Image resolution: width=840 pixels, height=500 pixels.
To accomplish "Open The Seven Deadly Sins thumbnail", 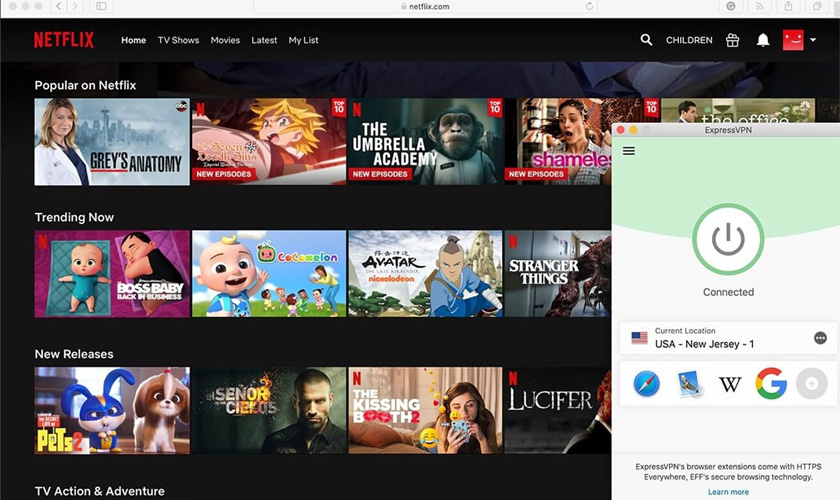I will (269, 142).
